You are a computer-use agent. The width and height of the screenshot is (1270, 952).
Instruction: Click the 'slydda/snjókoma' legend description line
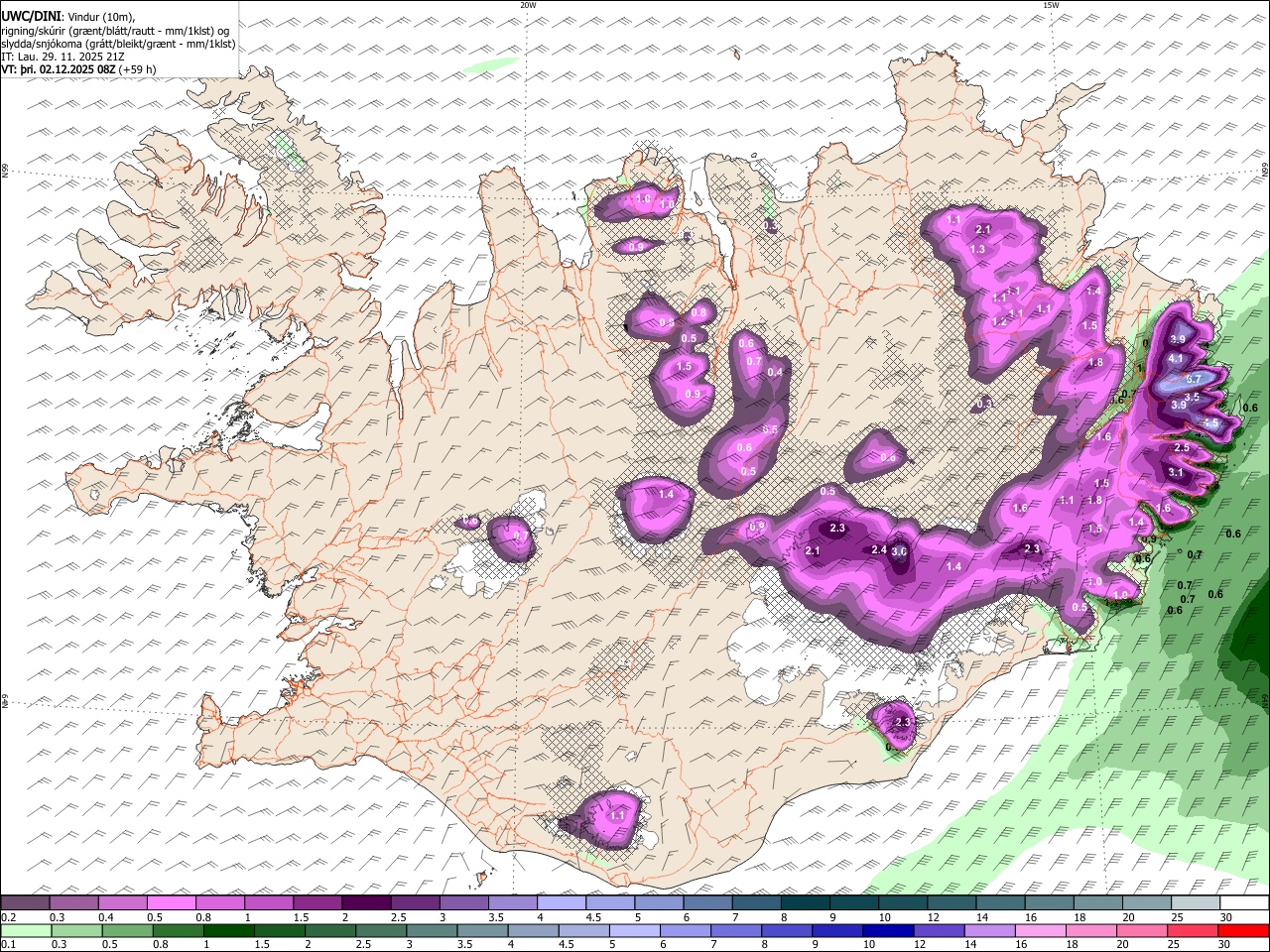pyautogui.click(x=119, y=44)
